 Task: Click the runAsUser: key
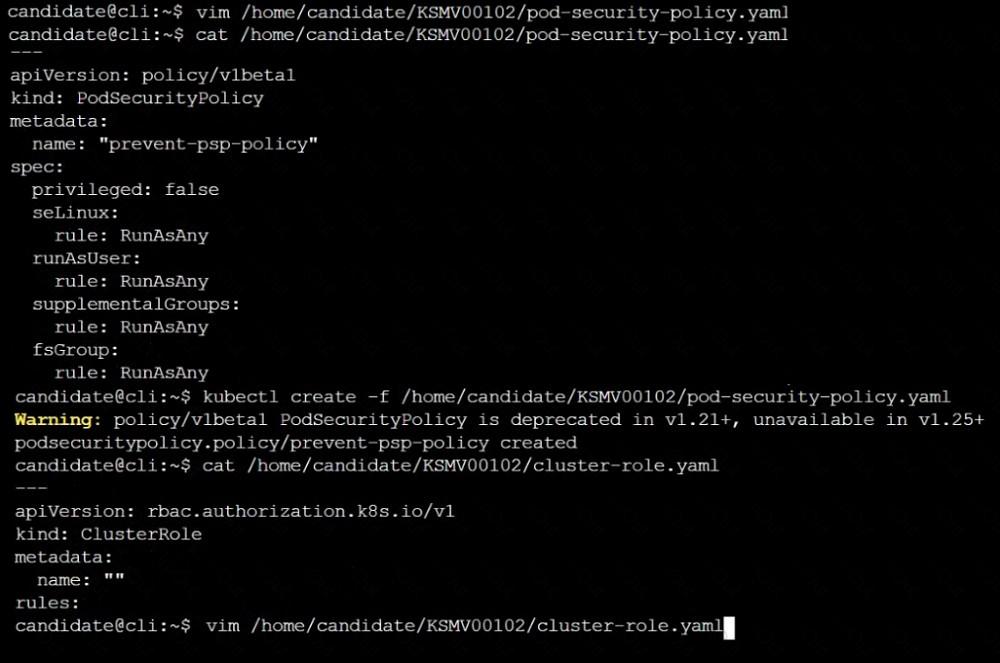[x=86, y=259]
